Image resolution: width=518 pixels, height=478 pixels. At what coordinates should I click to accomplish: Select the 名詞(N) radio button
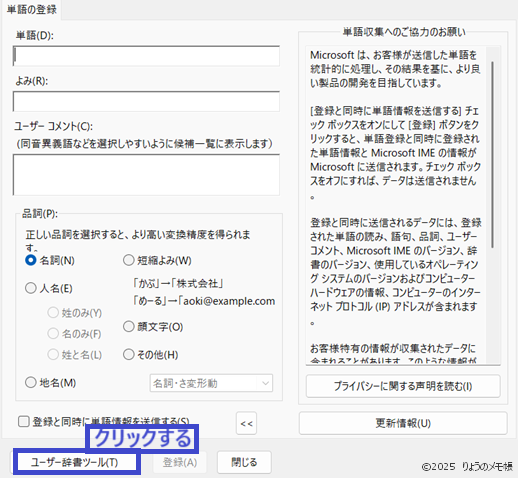point(31,260)
